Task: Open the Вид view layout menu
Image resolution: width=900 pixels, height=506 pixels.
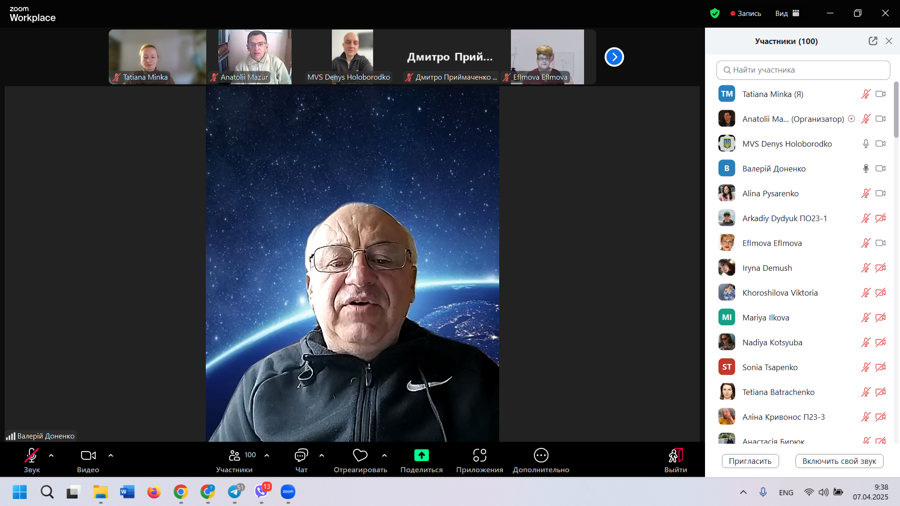Action: 787,13
